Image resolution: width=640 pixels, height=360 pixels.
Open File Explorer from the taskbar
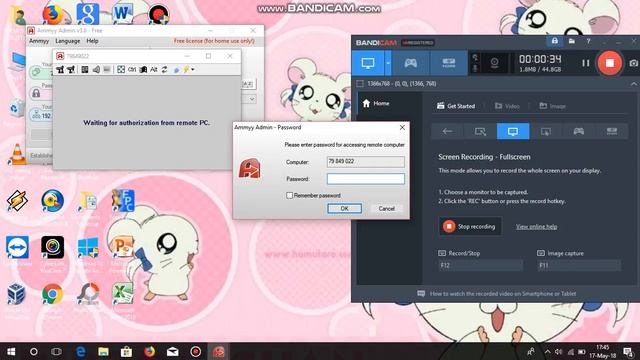point(103,351)
